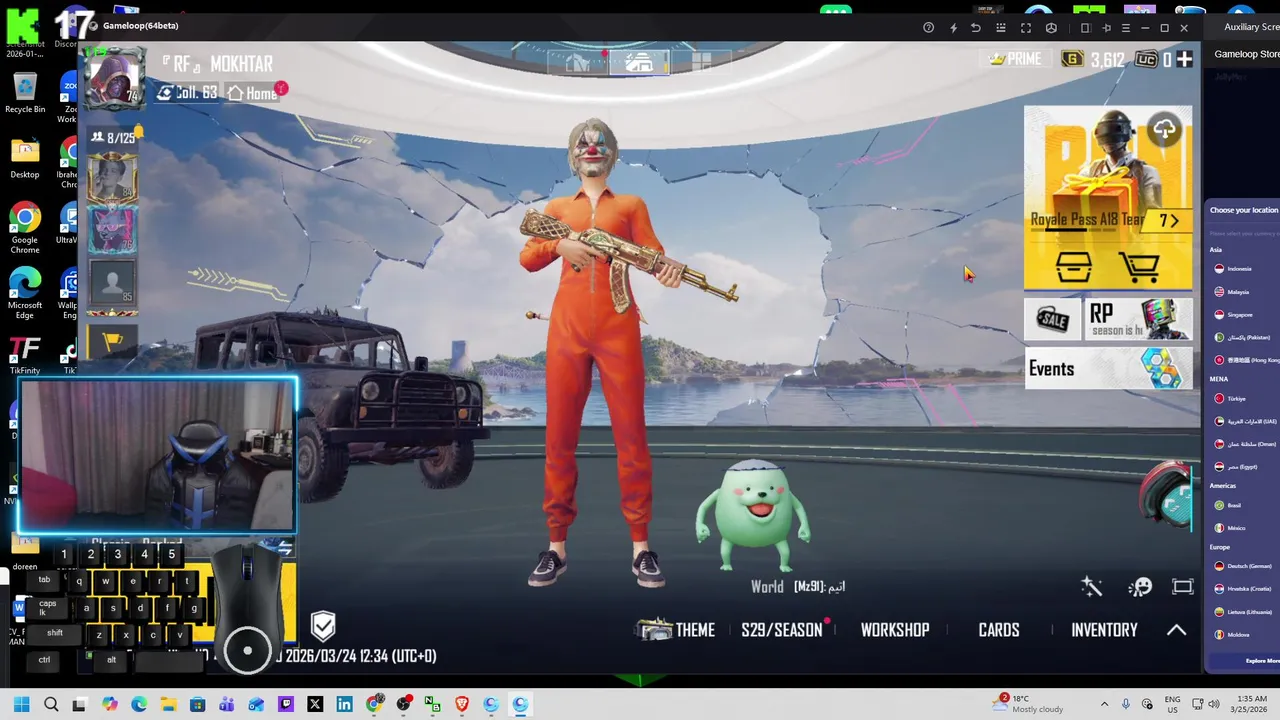
Task: Open the CARDS menu
Action: (x=999, y=630)
